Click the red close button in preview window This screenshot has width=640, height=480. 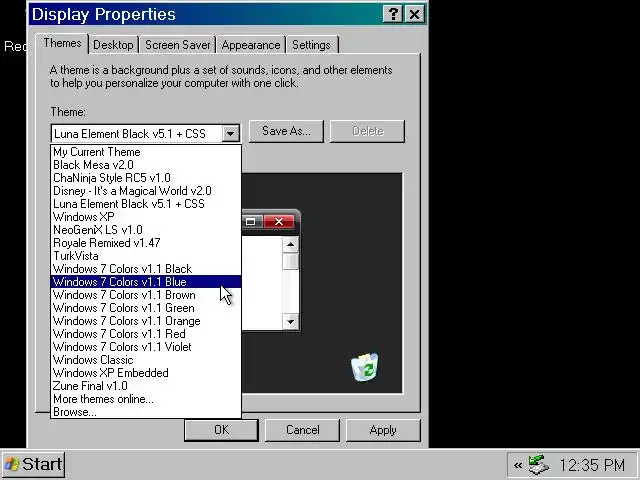279,222
